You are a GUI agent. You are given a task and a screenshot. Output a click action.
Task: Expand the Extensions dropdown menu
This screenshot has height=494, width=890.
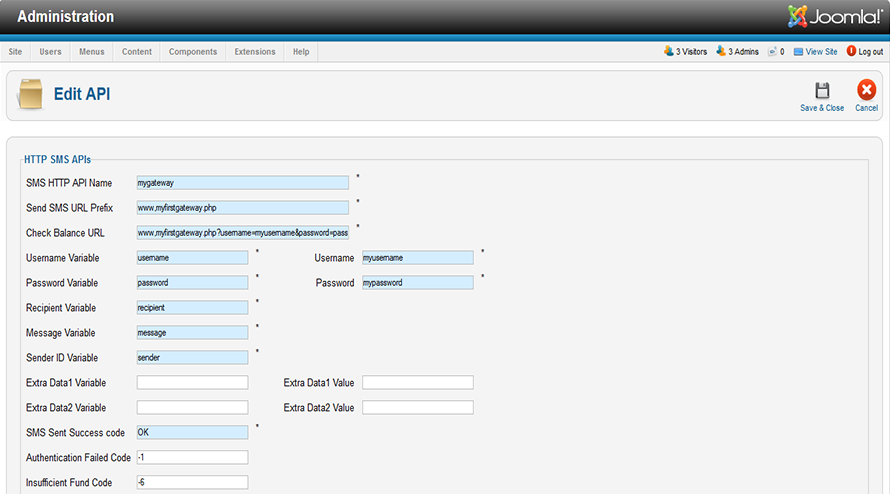point(255,52)
